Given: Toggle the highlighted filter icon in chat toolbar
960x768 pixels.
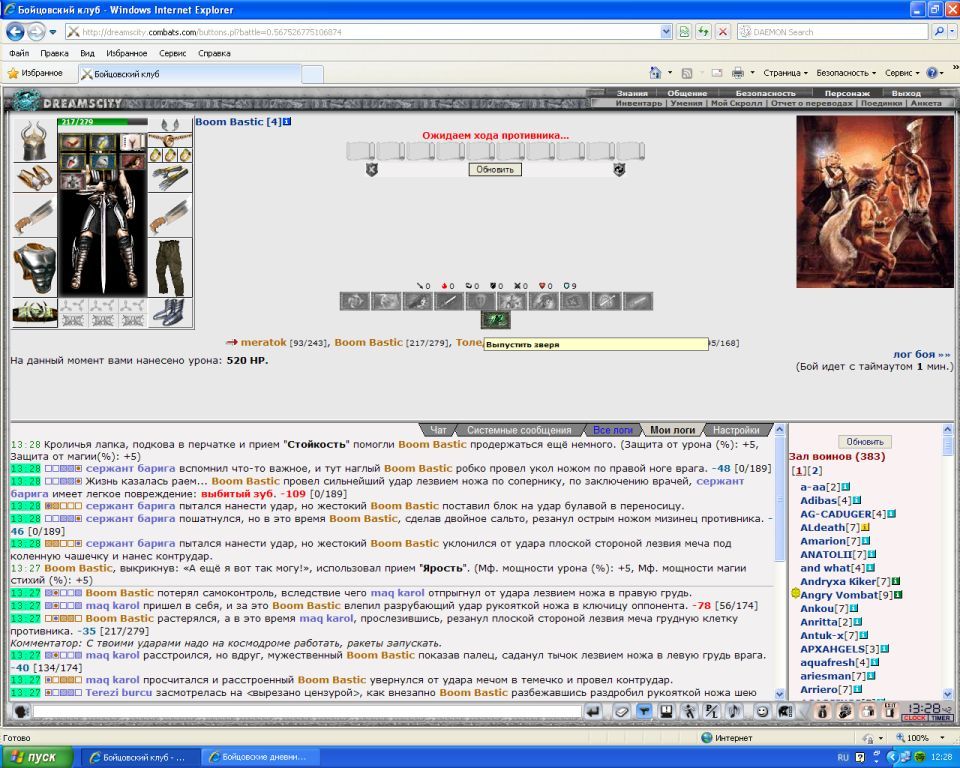Looking at the screenshot, I should click(644, 711).
